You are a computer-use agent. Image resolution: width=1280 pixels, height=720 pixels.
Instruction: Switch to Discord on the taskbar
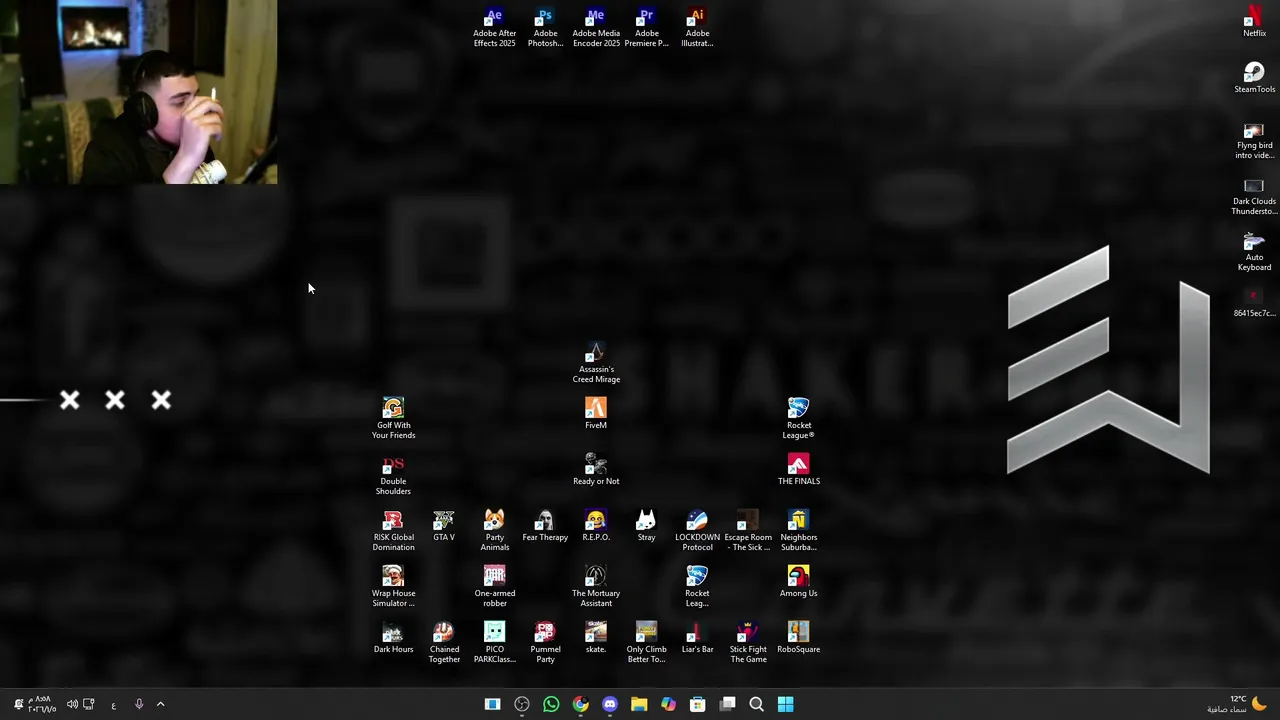pos(610,704)
